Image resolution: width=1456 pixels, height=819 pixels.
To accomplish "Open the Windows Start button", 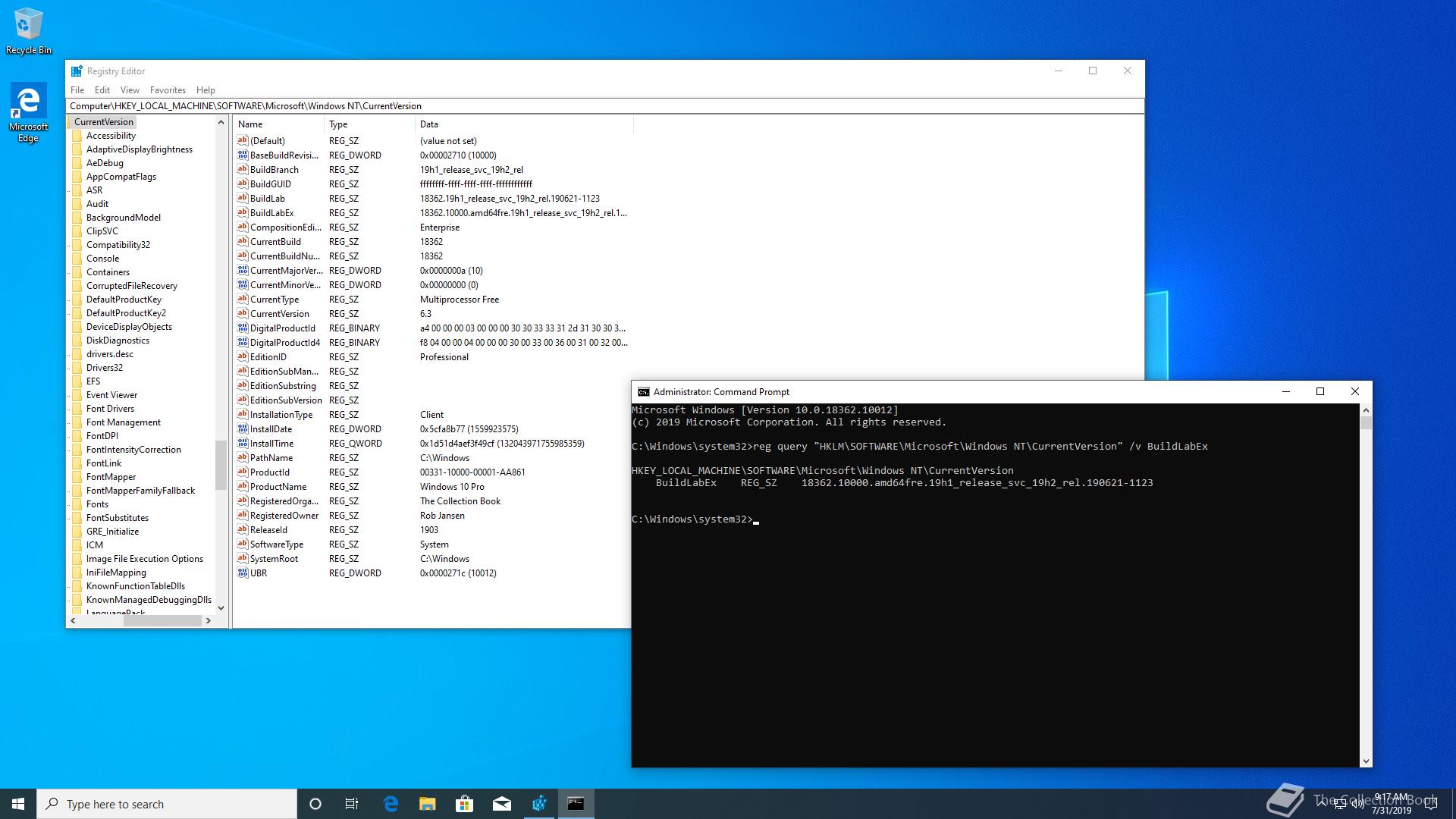I will coord(18,804).
